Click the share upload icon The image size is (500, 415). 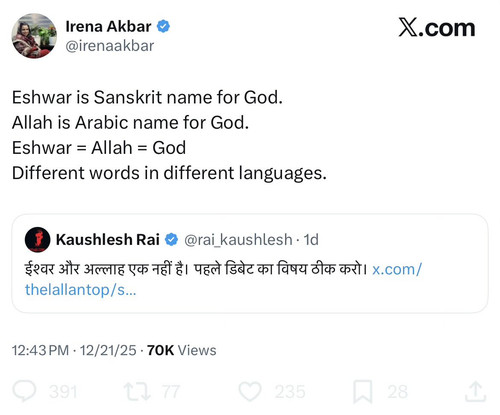point(475,392)
